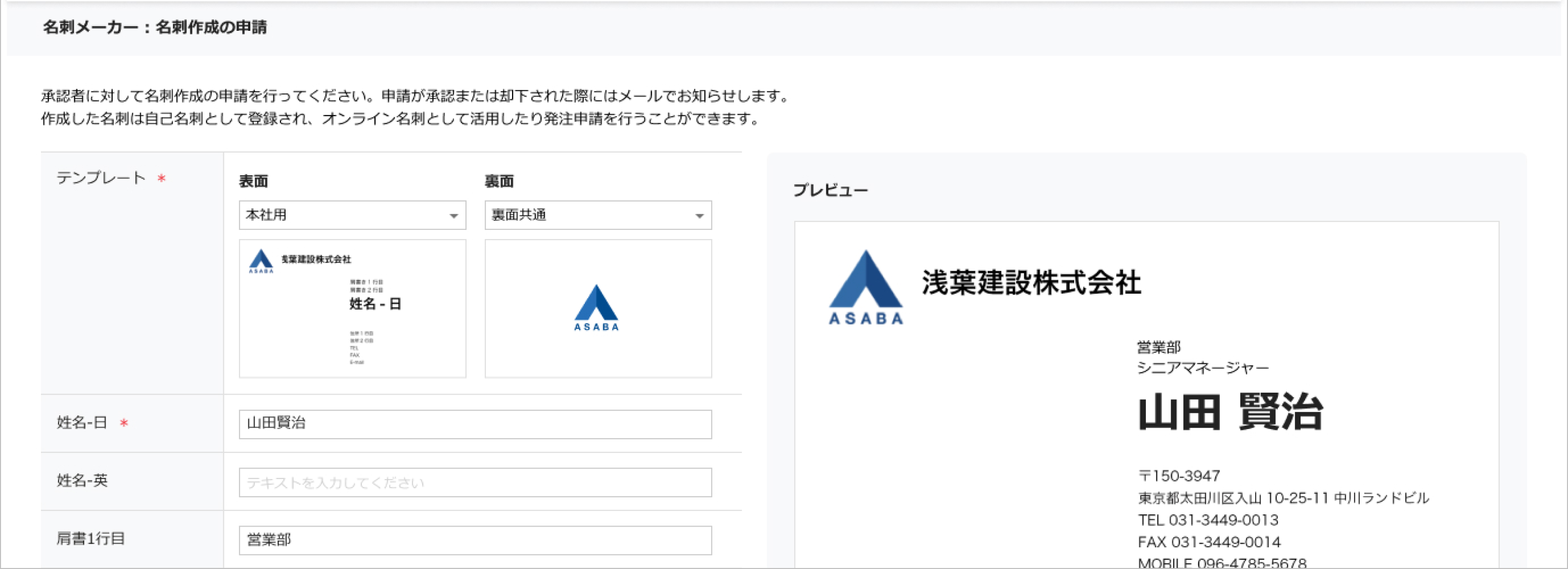1568x569 pixels.
Task: Click the FAX 031-3449-0014 line in the preview
Action: [x=1209, y=542]
